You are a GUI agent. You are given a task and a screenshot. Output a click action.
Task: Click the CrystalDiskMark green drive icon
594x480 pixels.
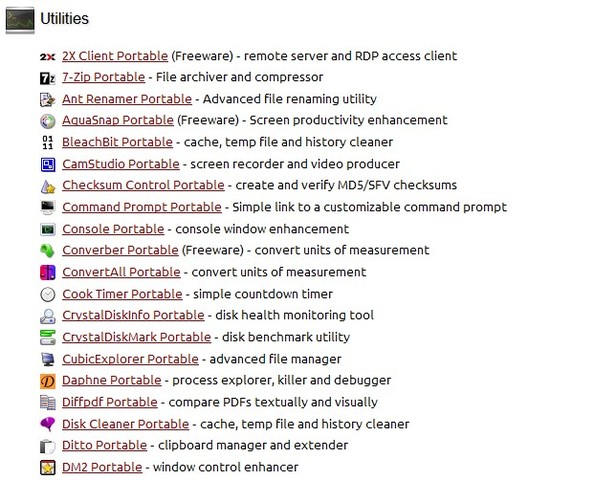(48, 337)
